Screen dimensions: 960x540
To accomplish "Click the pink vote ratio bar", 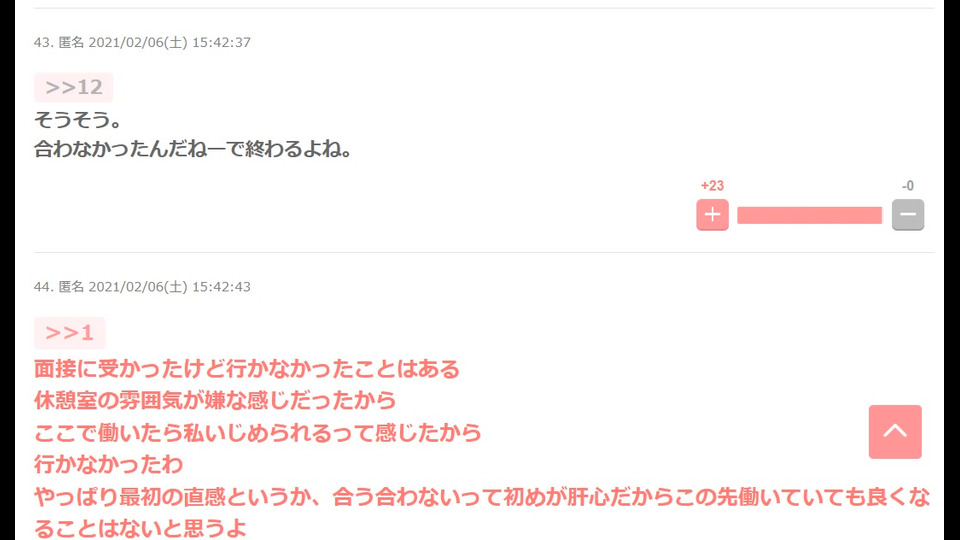I will pyautogui.click(x=809, y=215).
